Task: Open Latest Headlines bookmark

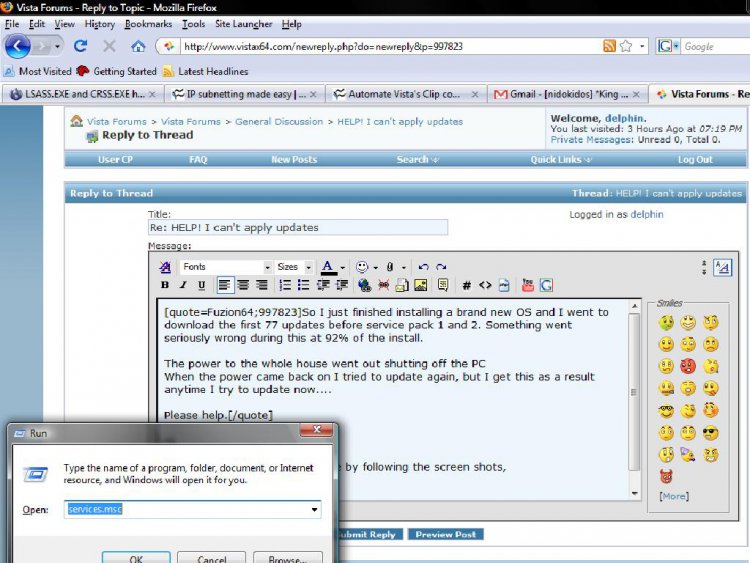Action: point(206,71)
